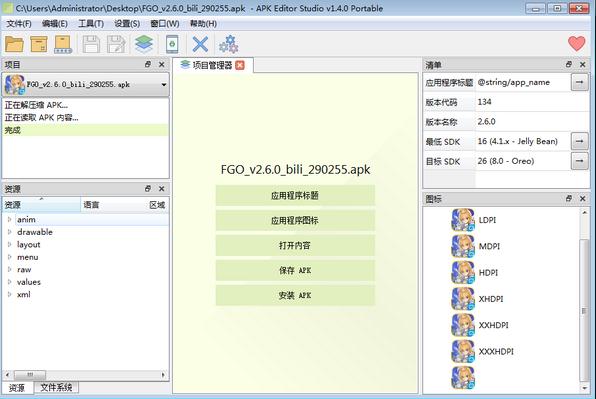Switch to the 资源 bottom tab
The width and height of the screenshot is (596, 399).
pyautogui.click(x=17, y=388)
